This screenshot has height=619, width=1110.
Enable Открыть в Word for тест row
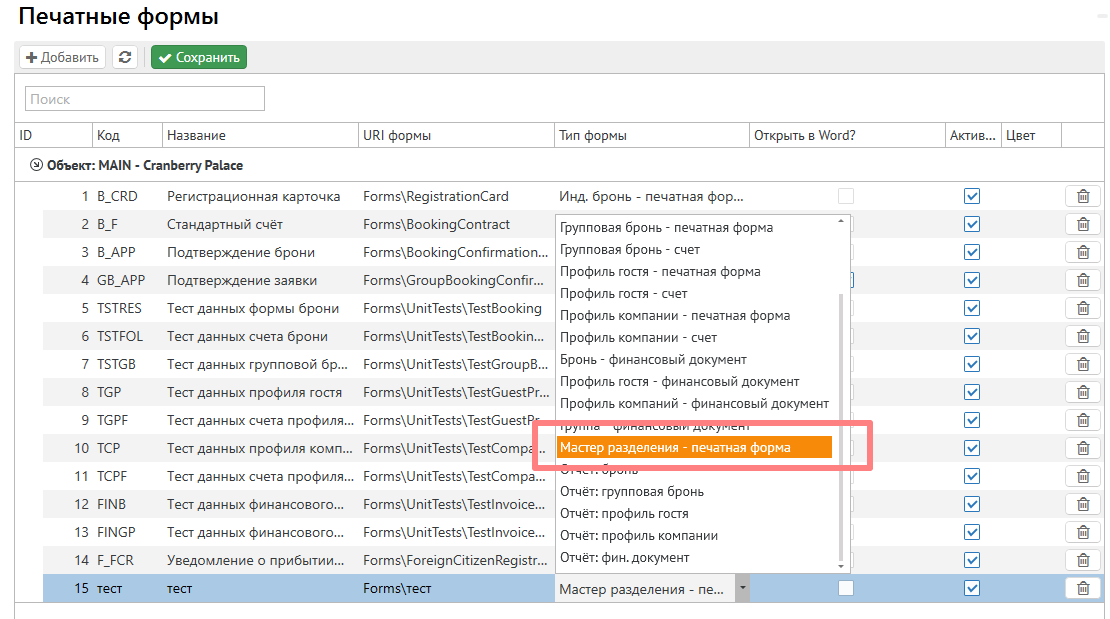coord(846,588)
